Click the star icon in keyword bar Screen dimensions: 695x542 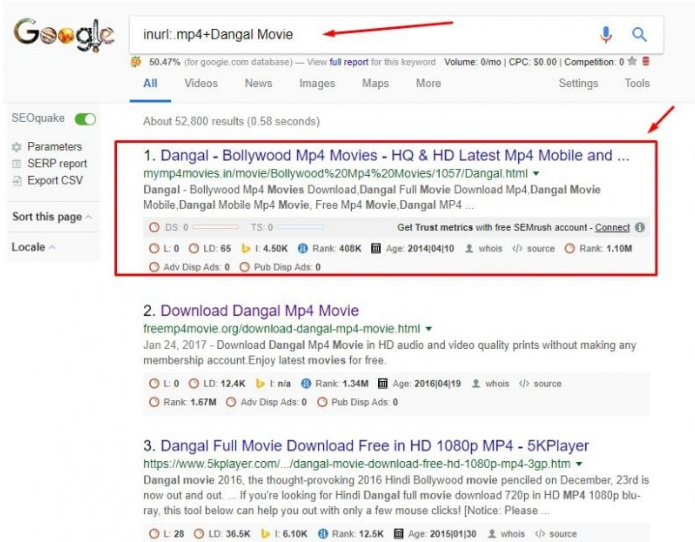pos(632,61)
